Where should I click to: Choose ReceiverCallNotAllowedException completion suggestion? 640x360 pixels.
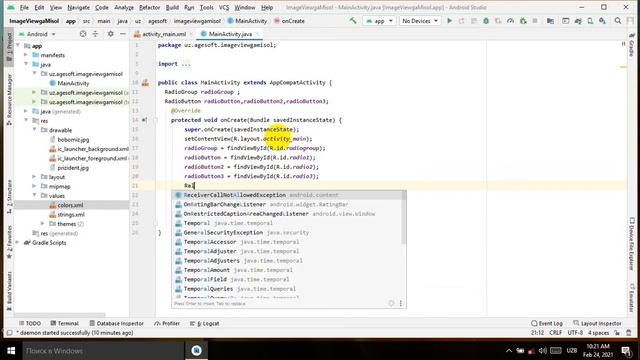click(x=287, y=195)
